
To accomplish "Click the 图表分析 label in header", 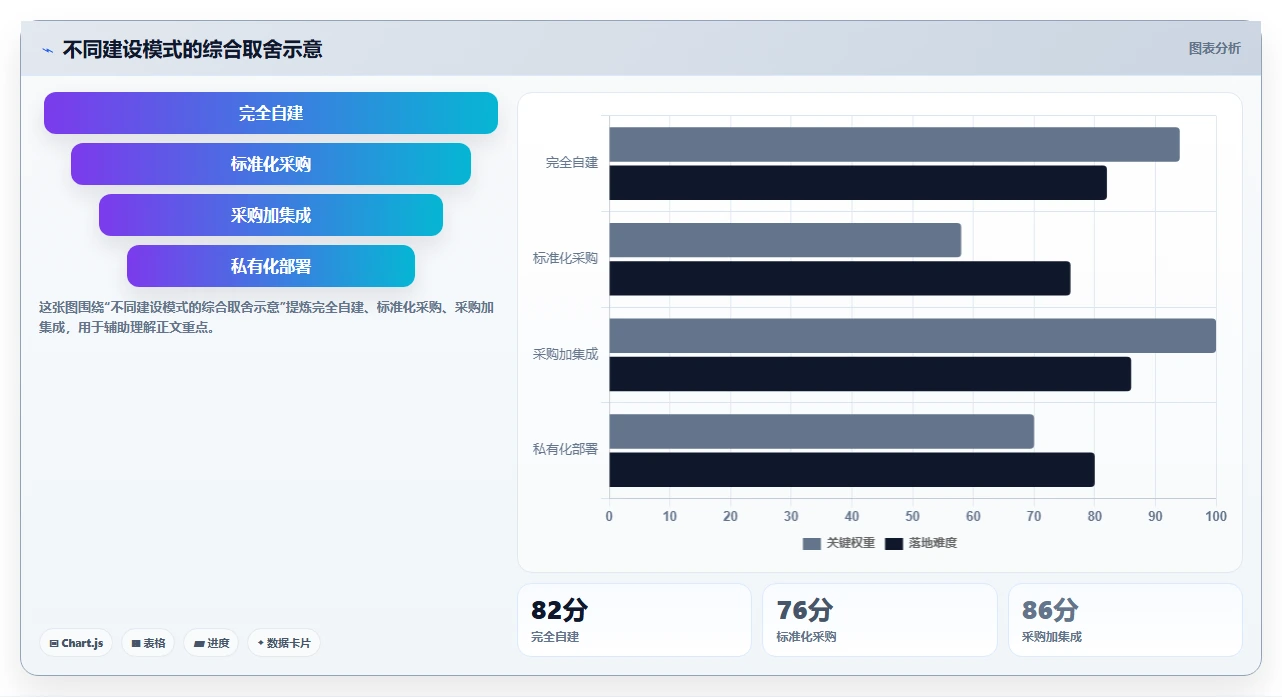I will click(1214, 49).
